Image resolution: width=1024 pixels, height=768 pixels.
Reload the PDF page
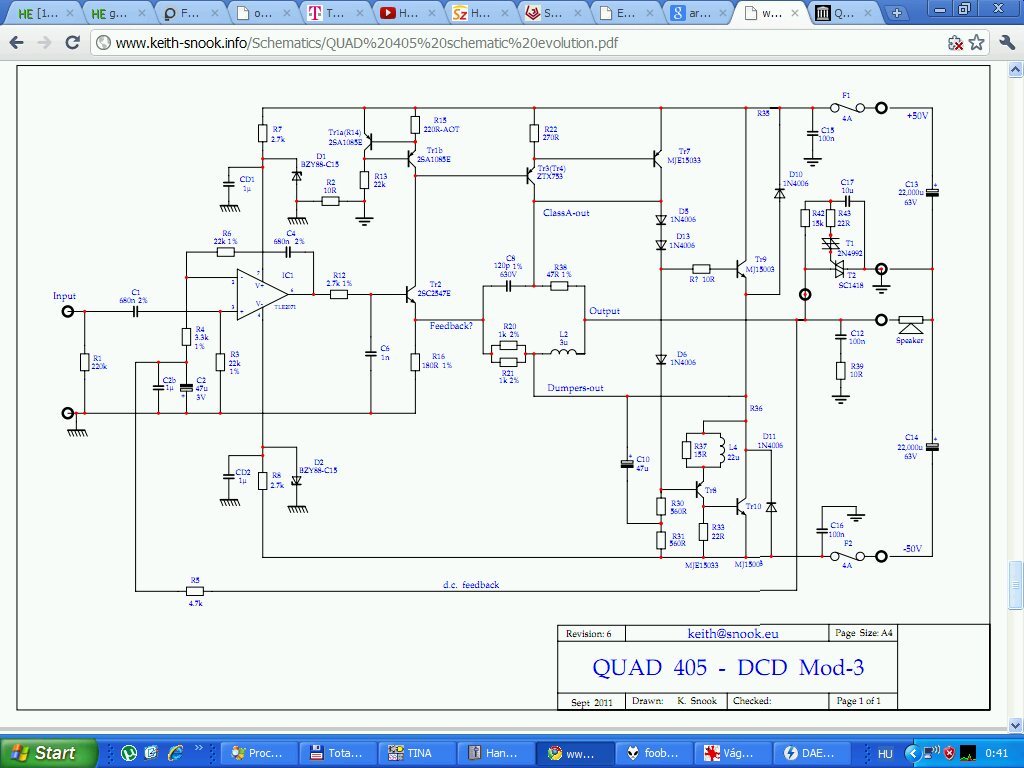coord(72,43)
